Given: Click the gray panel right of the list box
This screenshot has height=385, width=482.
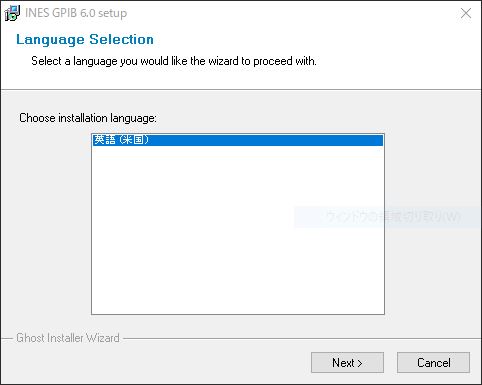Looking at the screenshot, I should (432, 167).
